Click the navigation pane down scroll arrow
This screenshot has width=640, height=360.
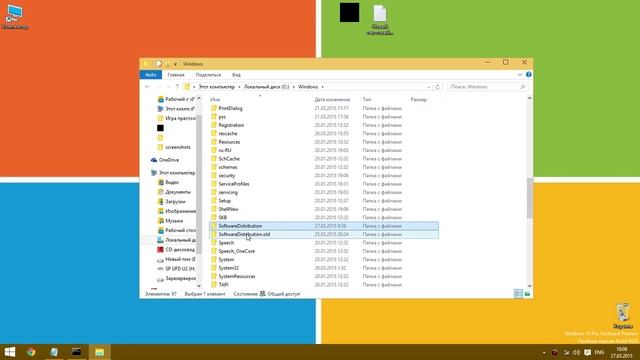click(199, 286)
